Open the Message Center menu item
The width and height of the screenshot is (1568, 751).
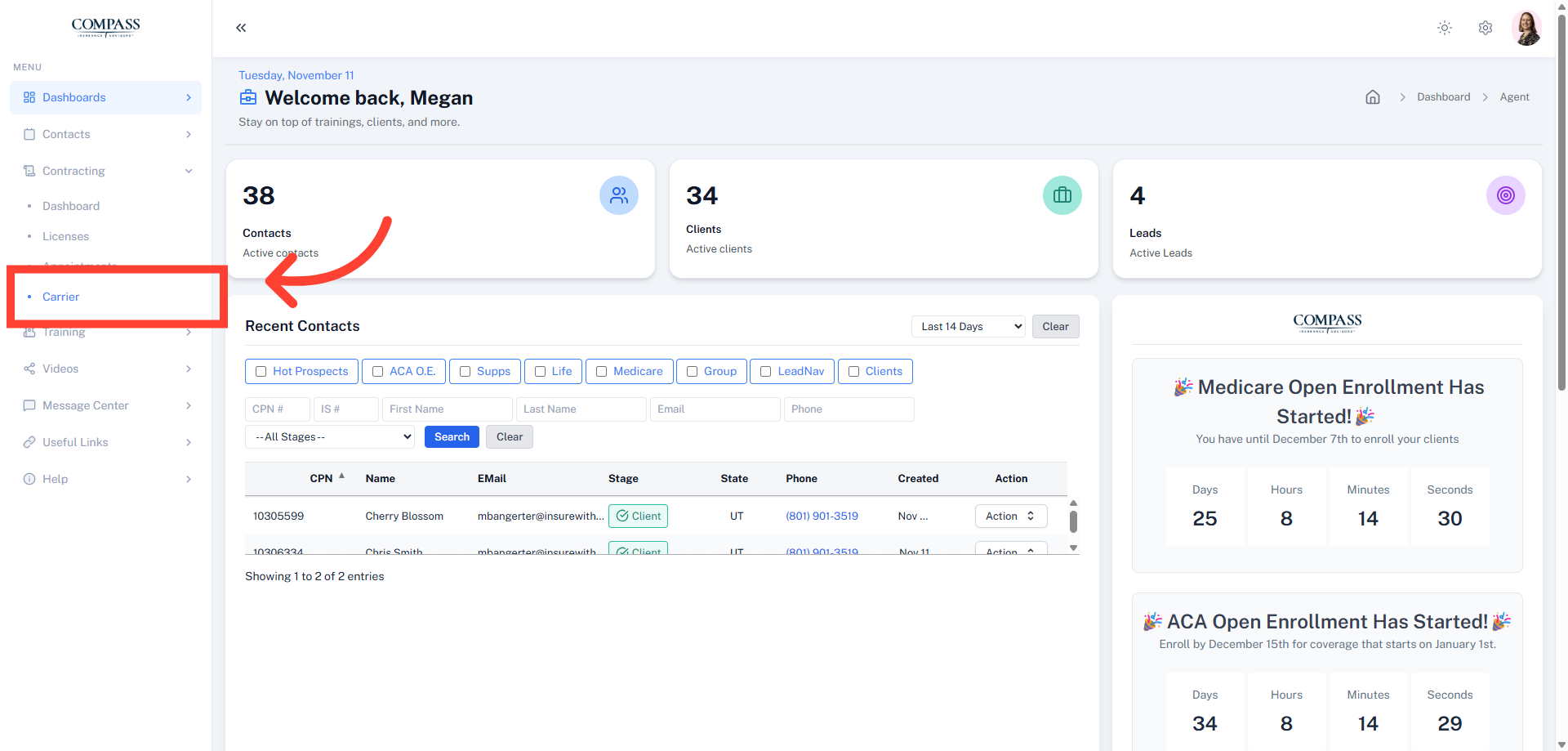(x=86, y=405)
